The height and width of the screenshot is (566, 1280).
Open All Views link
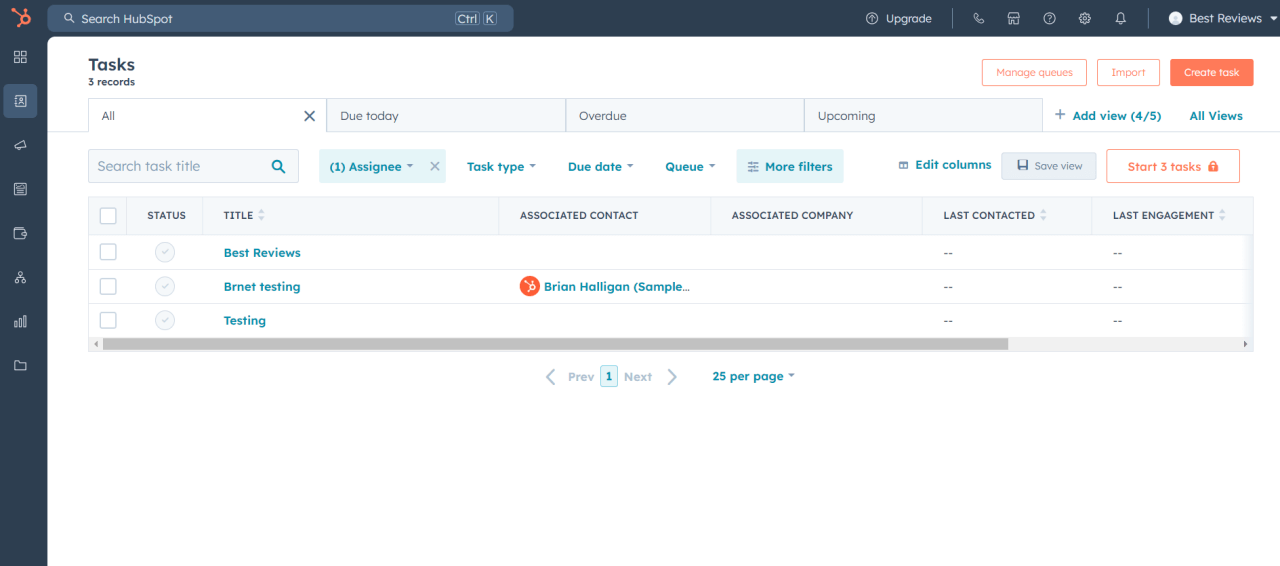pyautogui.click(x=1216, y=116)
